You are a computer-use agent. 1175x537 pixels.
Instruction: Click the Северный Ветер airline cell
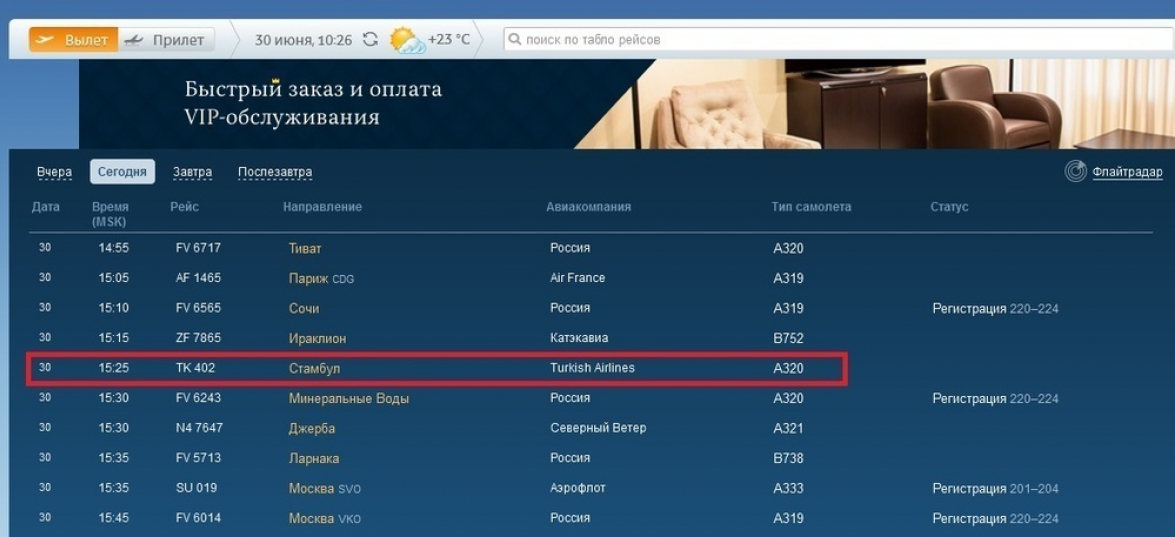[598, 428]
